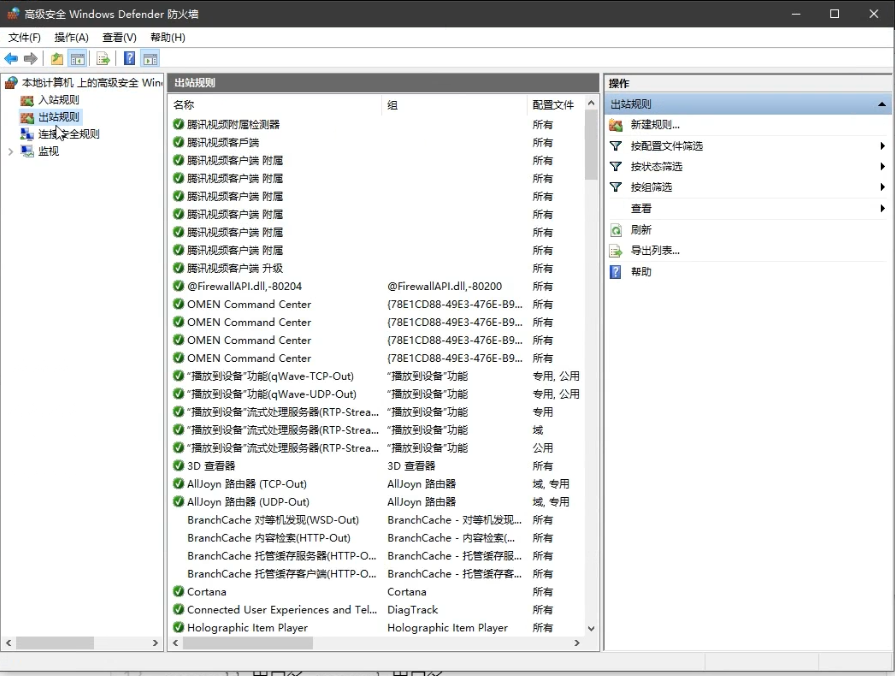
Task: Open the Help toolbar icon
Action: (130, 58)
